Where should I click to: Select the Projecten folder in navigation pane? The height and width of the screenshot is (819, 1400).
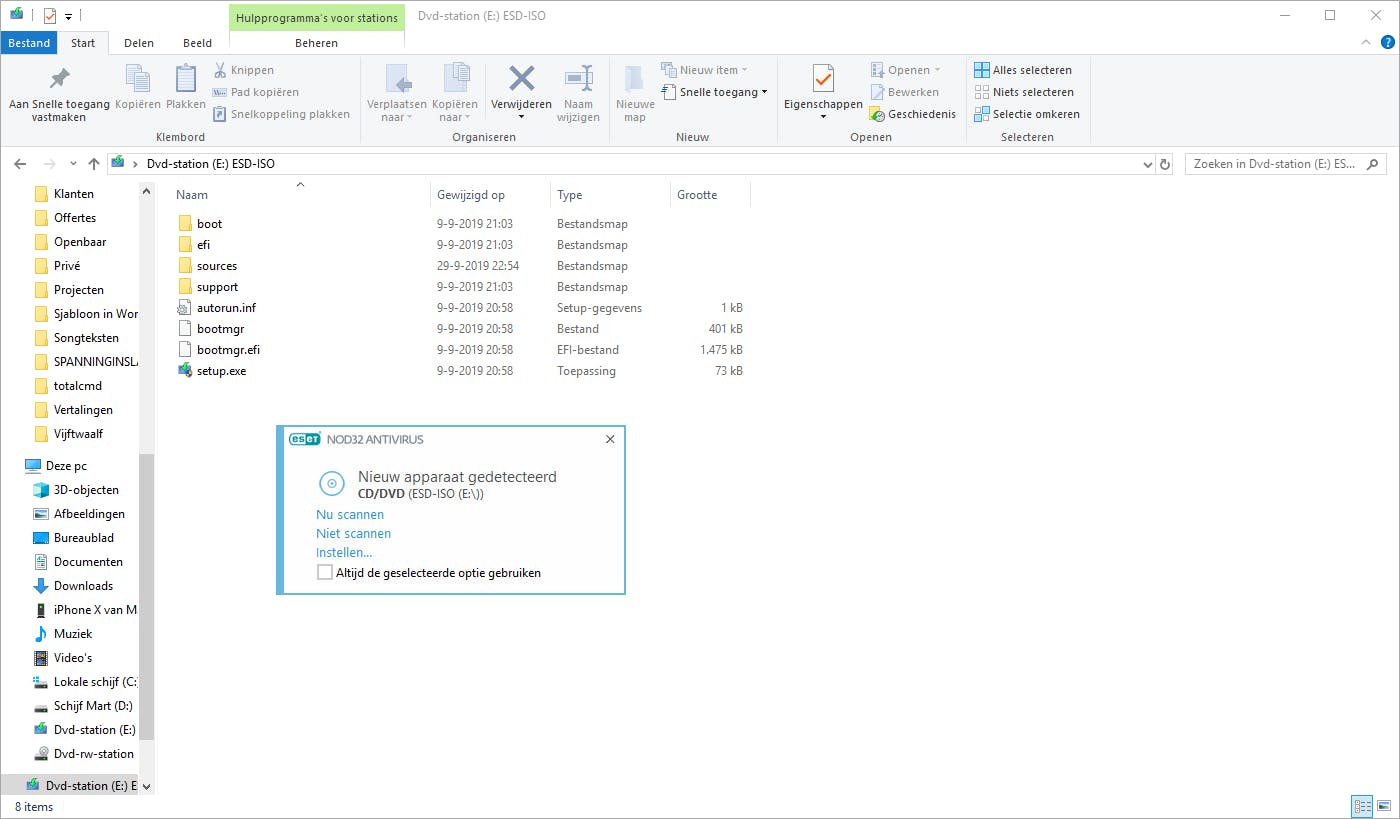[79, 290]
